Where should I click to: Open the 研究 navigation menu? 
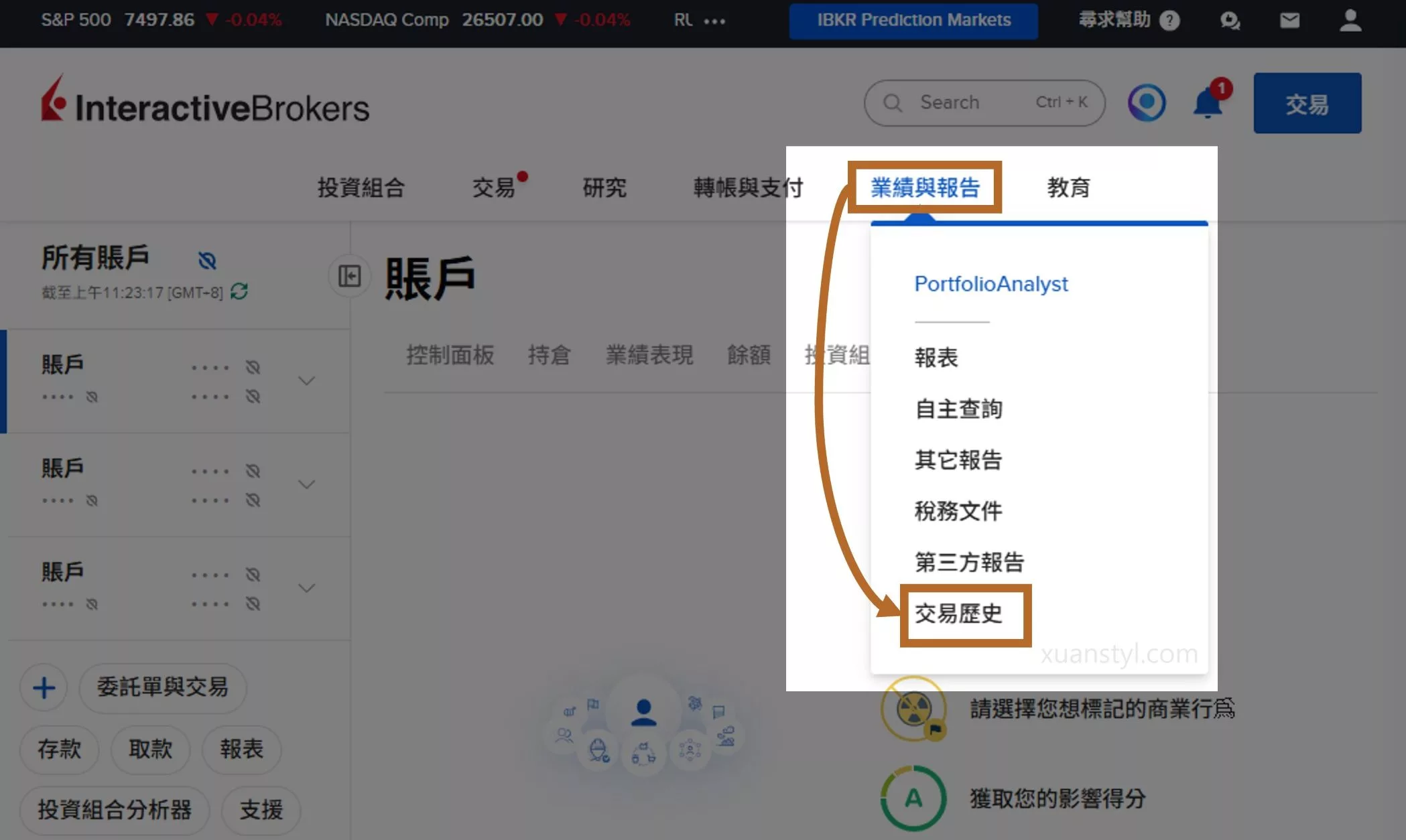coord(604,188)
